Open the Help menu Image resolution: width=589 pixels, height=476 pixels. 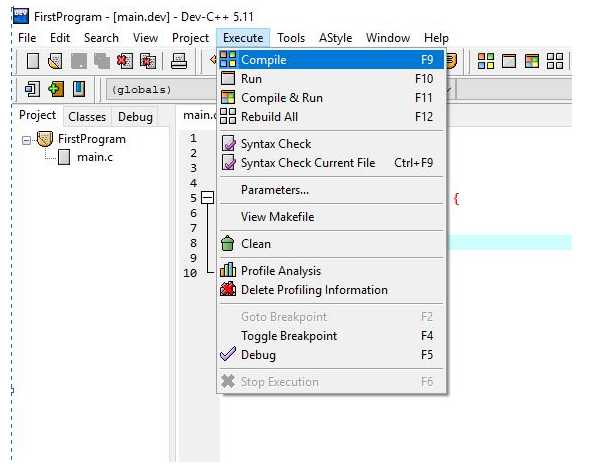(x=436, y=38)
